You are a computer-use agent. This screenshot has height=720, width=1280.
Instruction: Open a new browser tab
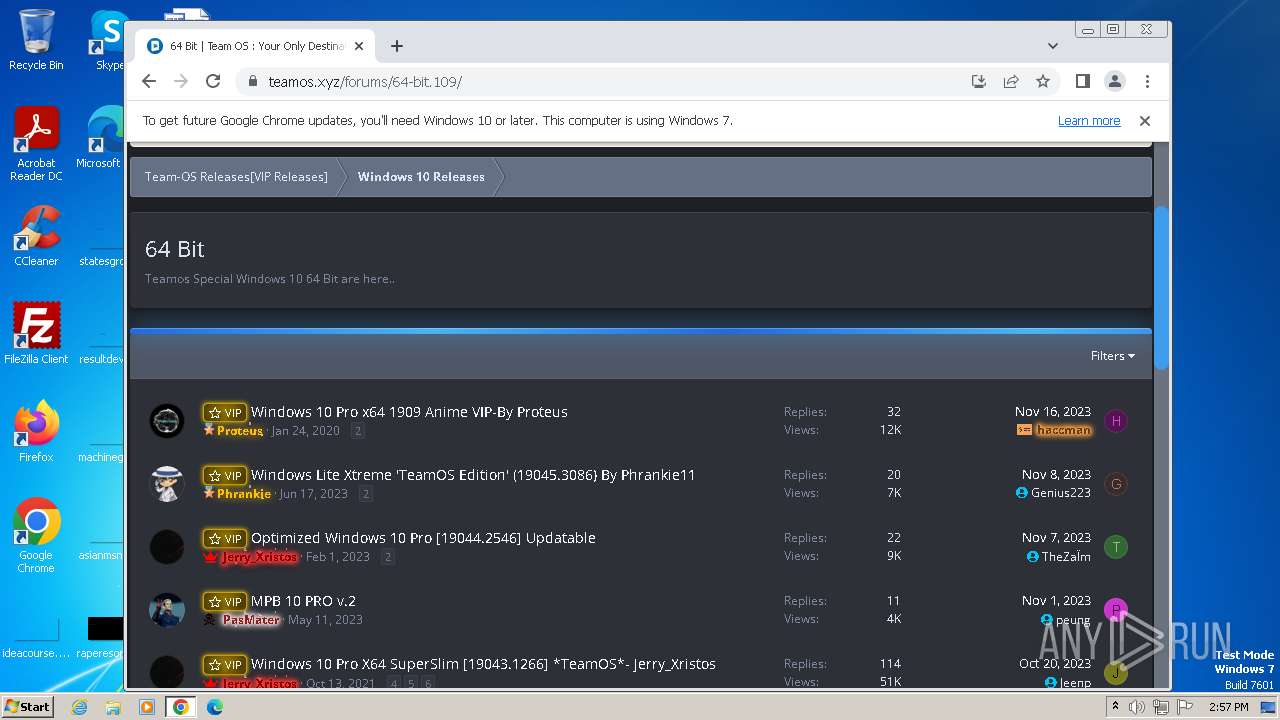coord(397,46)
